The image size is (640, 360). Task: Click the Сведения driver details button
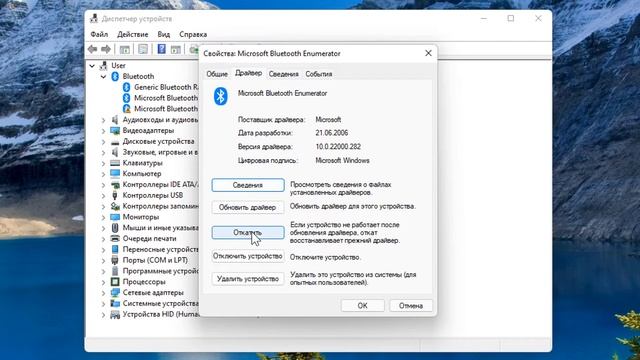(x=248, y=185)
